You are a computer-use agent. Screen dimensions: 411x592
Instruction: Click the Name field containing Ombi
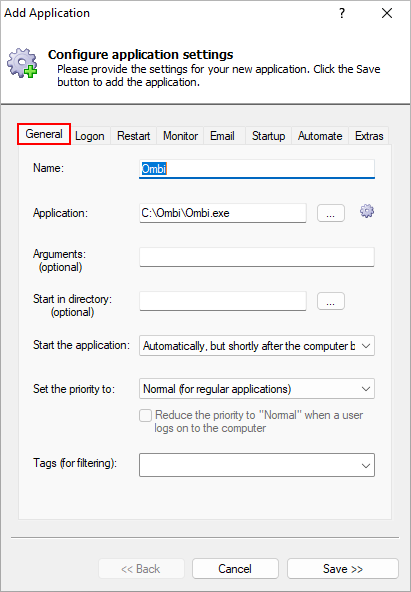(257, 169)
